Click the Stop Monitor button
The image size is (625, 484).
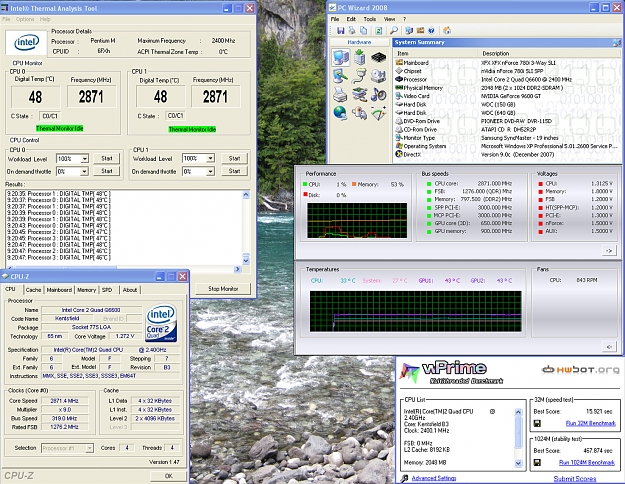pos(223,289)
